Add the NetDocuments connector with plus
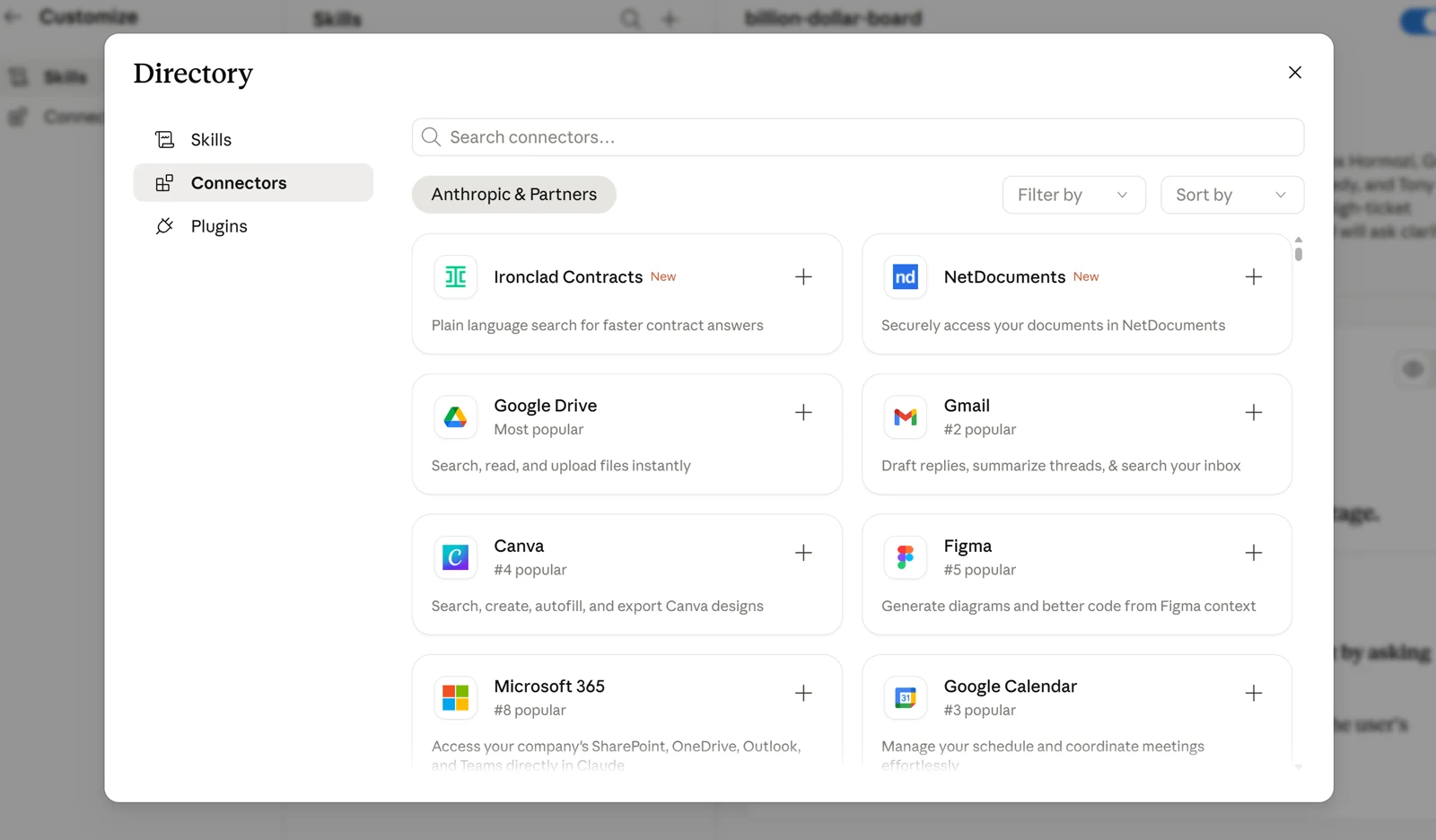This screenshot has width=1436, height=840. pos(1254,276)
